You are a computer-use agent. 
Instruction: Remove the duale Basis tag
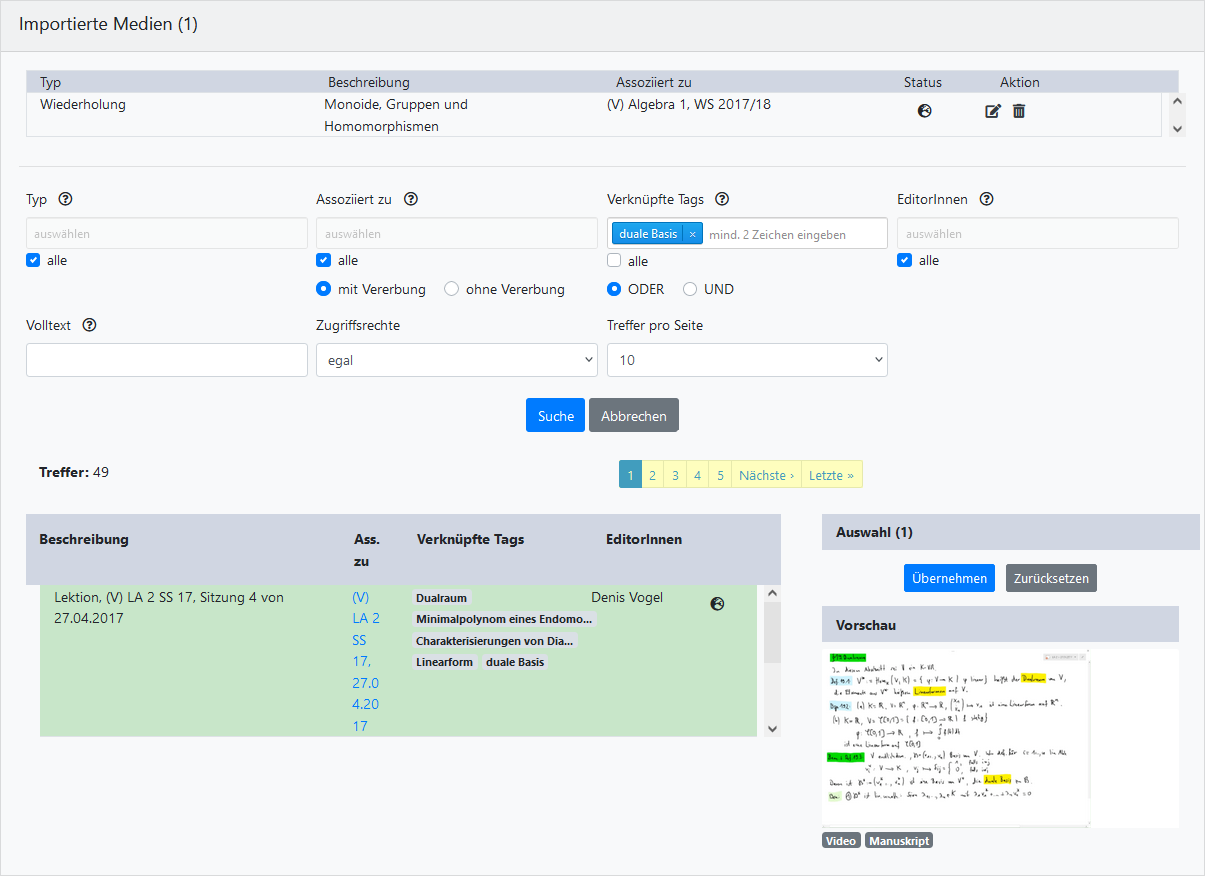tap(692, 234)
